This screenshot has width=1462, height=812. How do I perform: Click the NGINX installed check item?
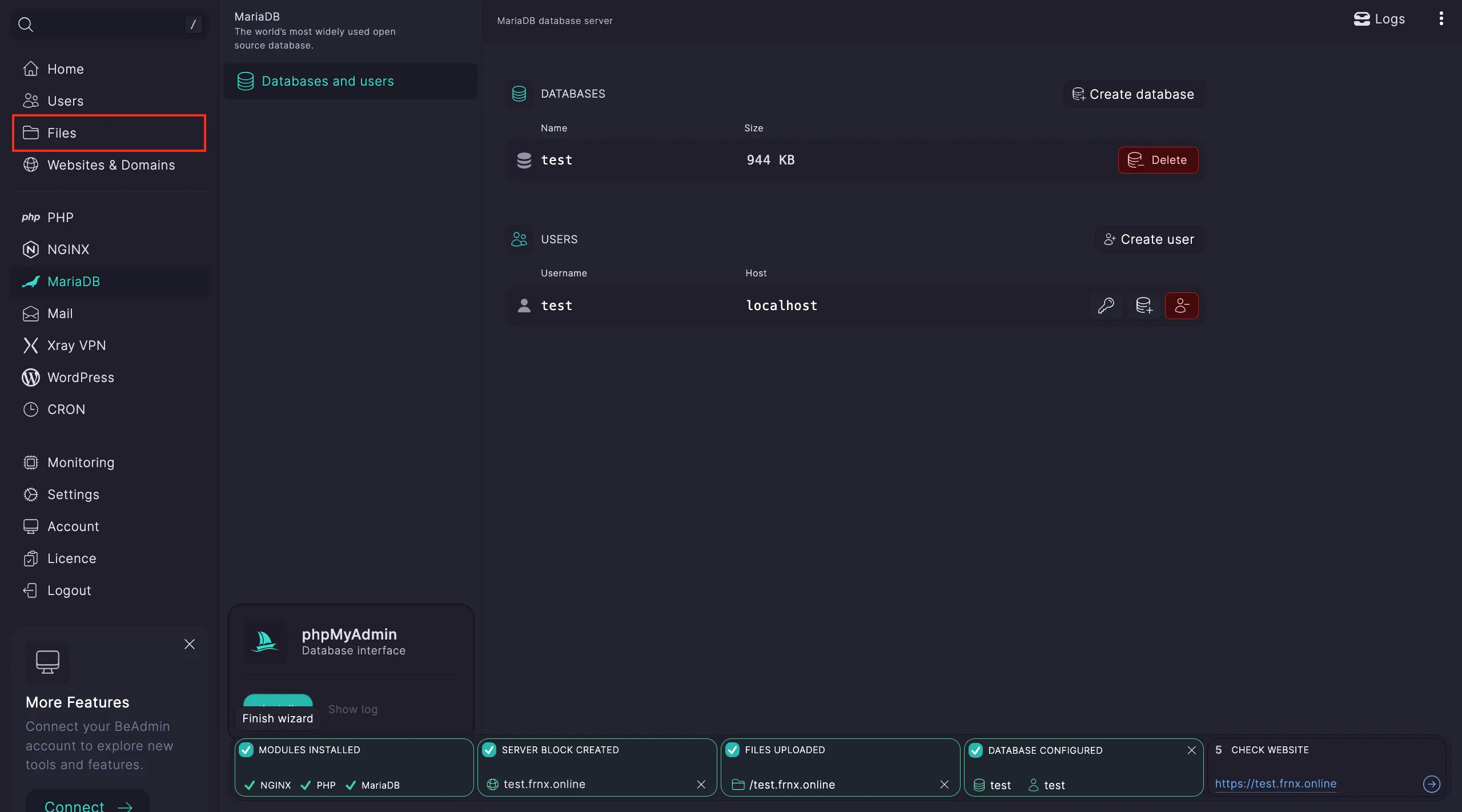[267, 785]
